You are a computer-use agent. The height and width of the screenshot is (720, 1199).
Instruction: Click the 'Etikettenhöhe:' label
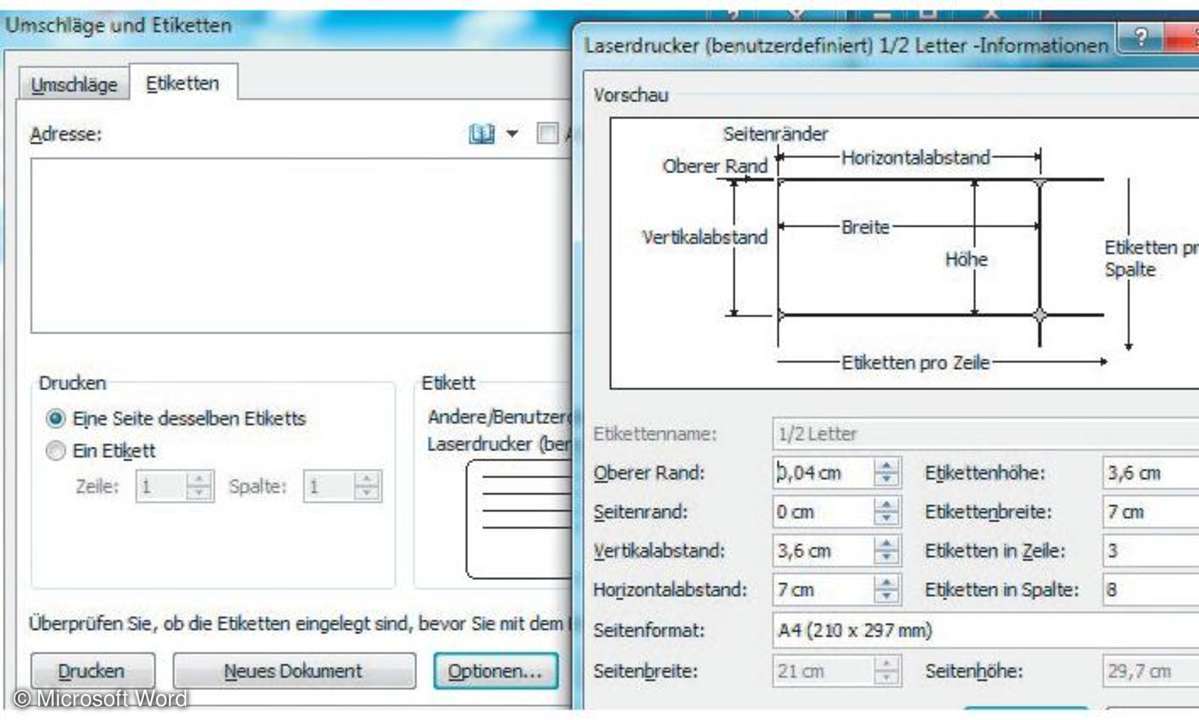point(986,473)
